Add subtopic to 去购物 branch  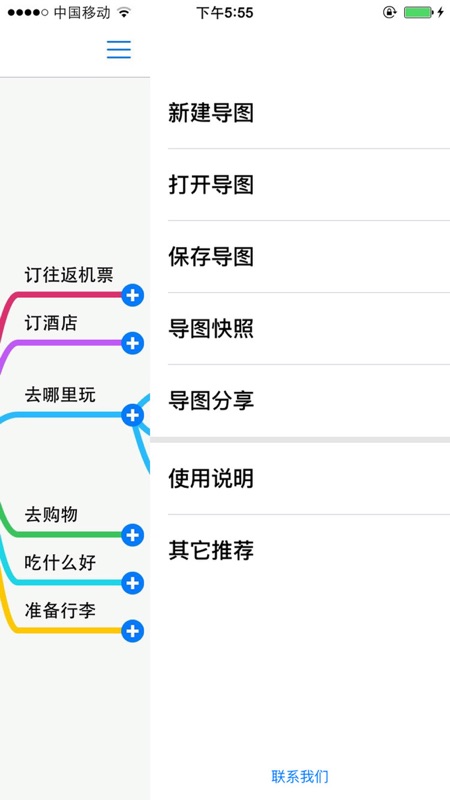tap(133, 535)
